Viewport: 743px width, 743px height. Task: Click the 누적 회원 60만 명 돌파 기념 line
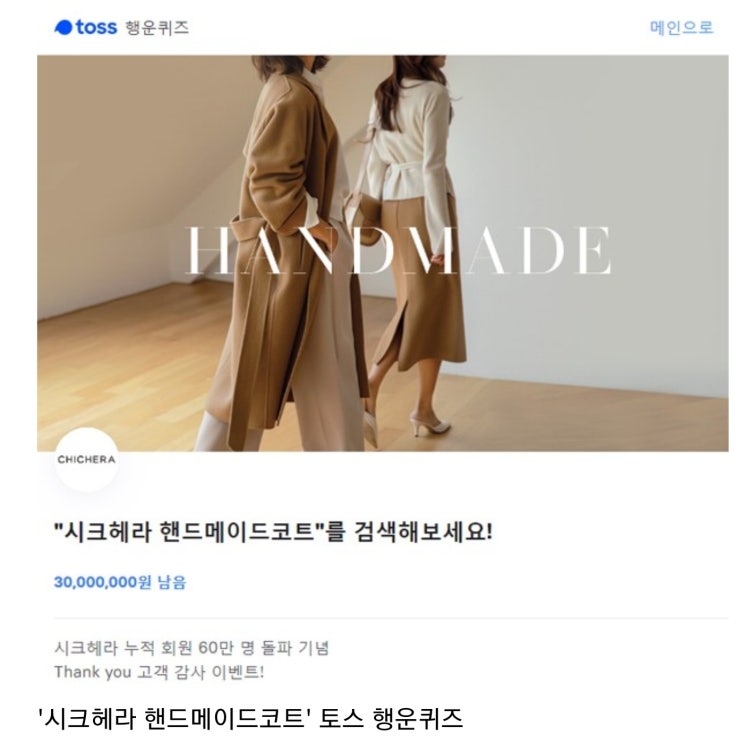point(191,648)
